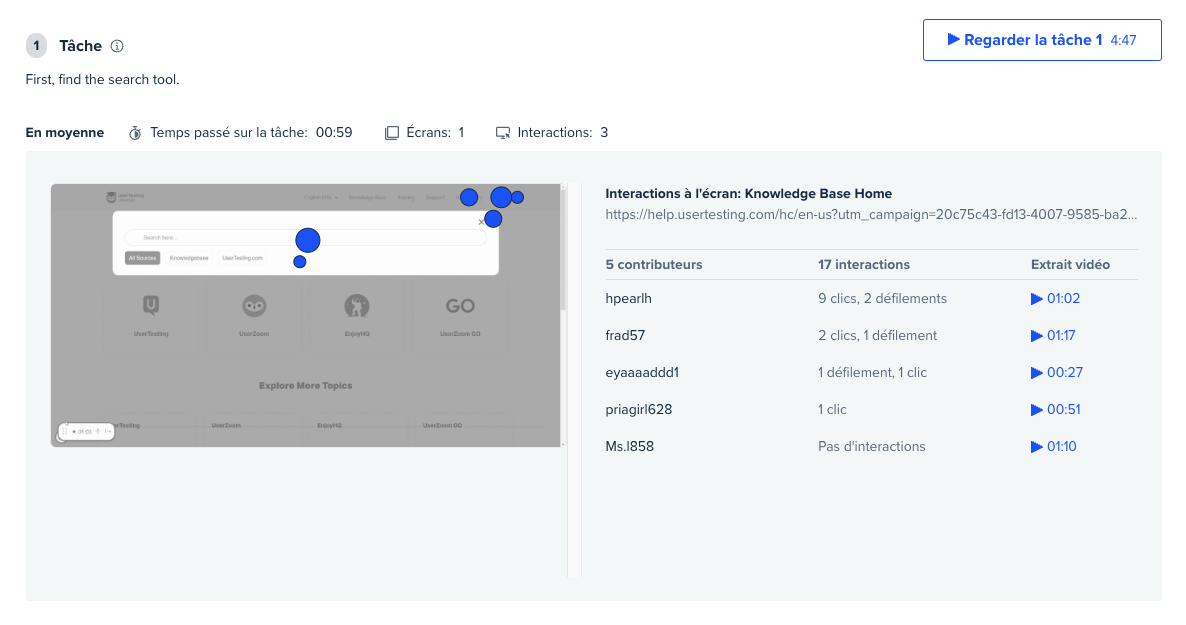Click the 5 contributeurs column header

pos(654,265)
